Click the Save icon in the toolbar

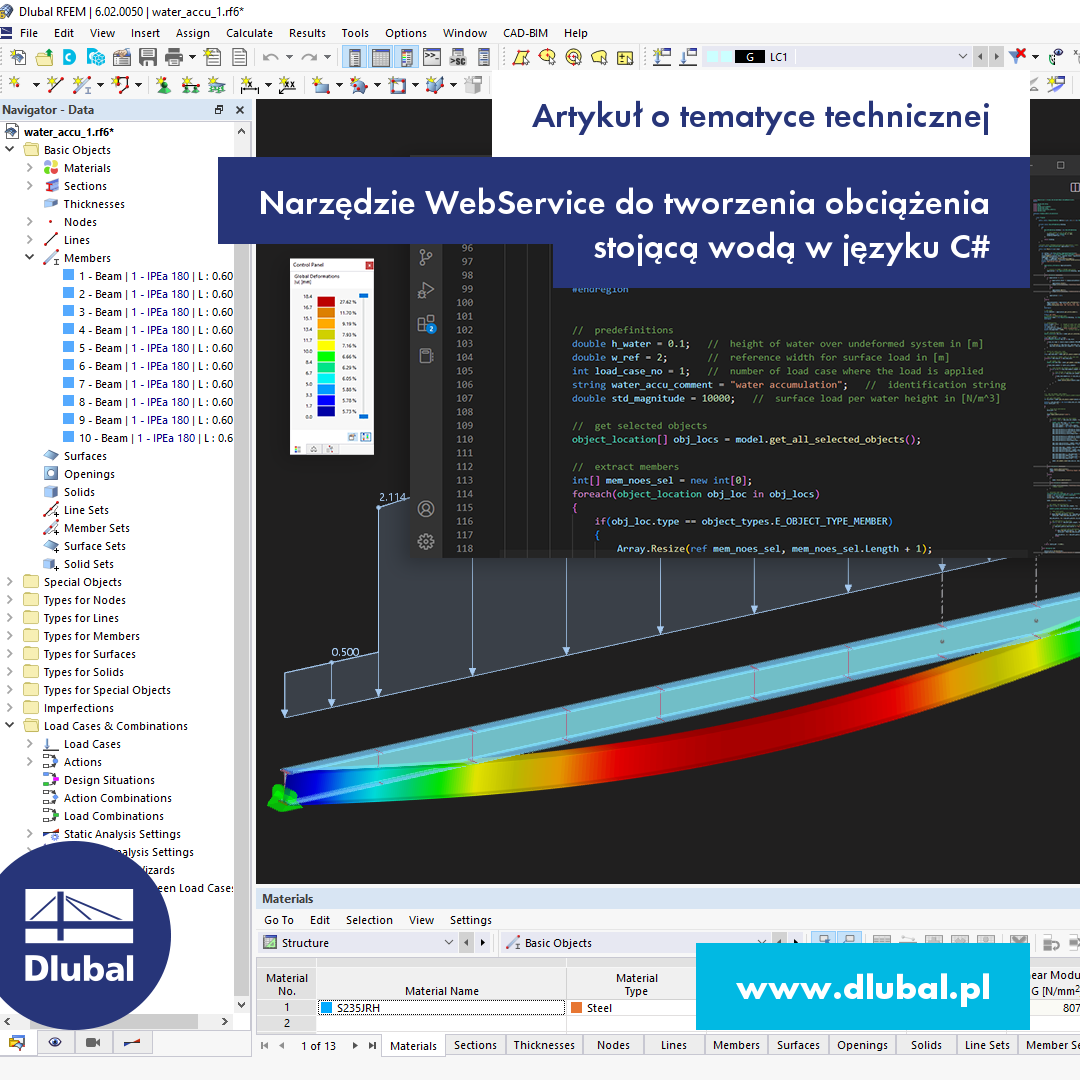[x=146, y=57]
